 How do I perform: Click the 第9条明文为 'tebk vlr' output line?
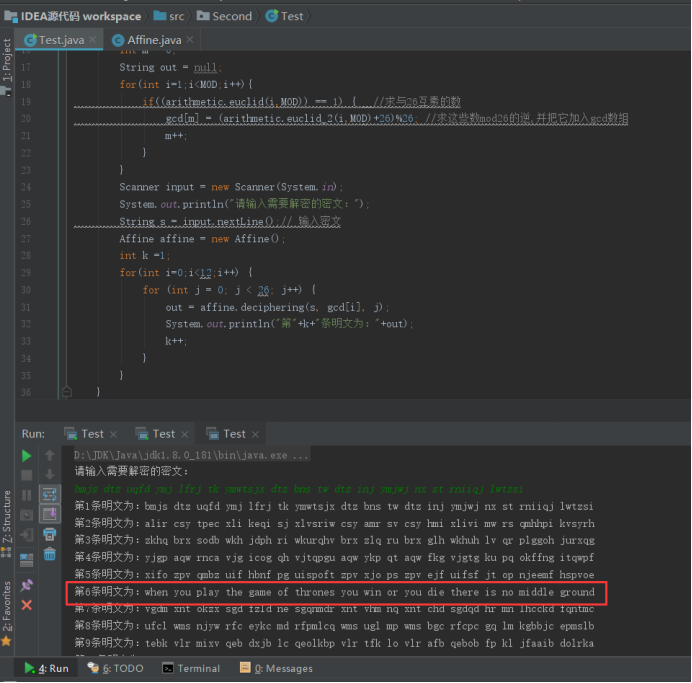point(334,643)
